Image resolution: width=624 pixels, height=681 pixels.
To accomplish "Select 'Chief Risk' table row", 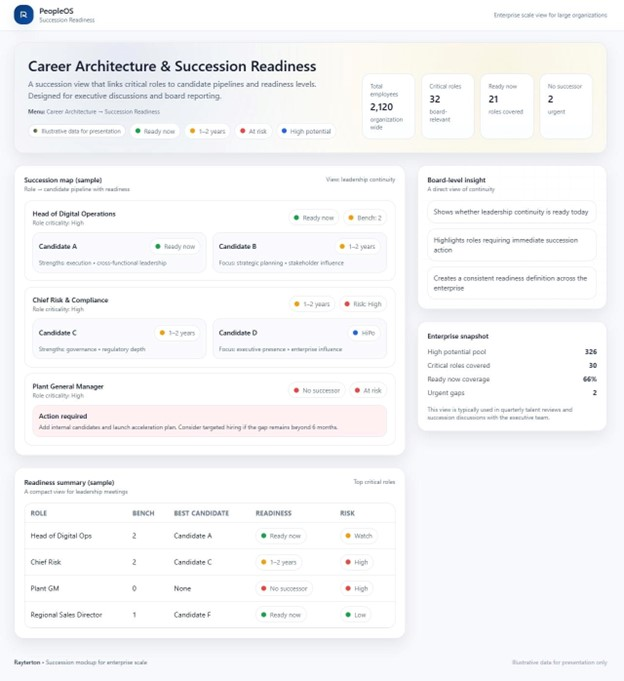I will click(x=210, y=562).
